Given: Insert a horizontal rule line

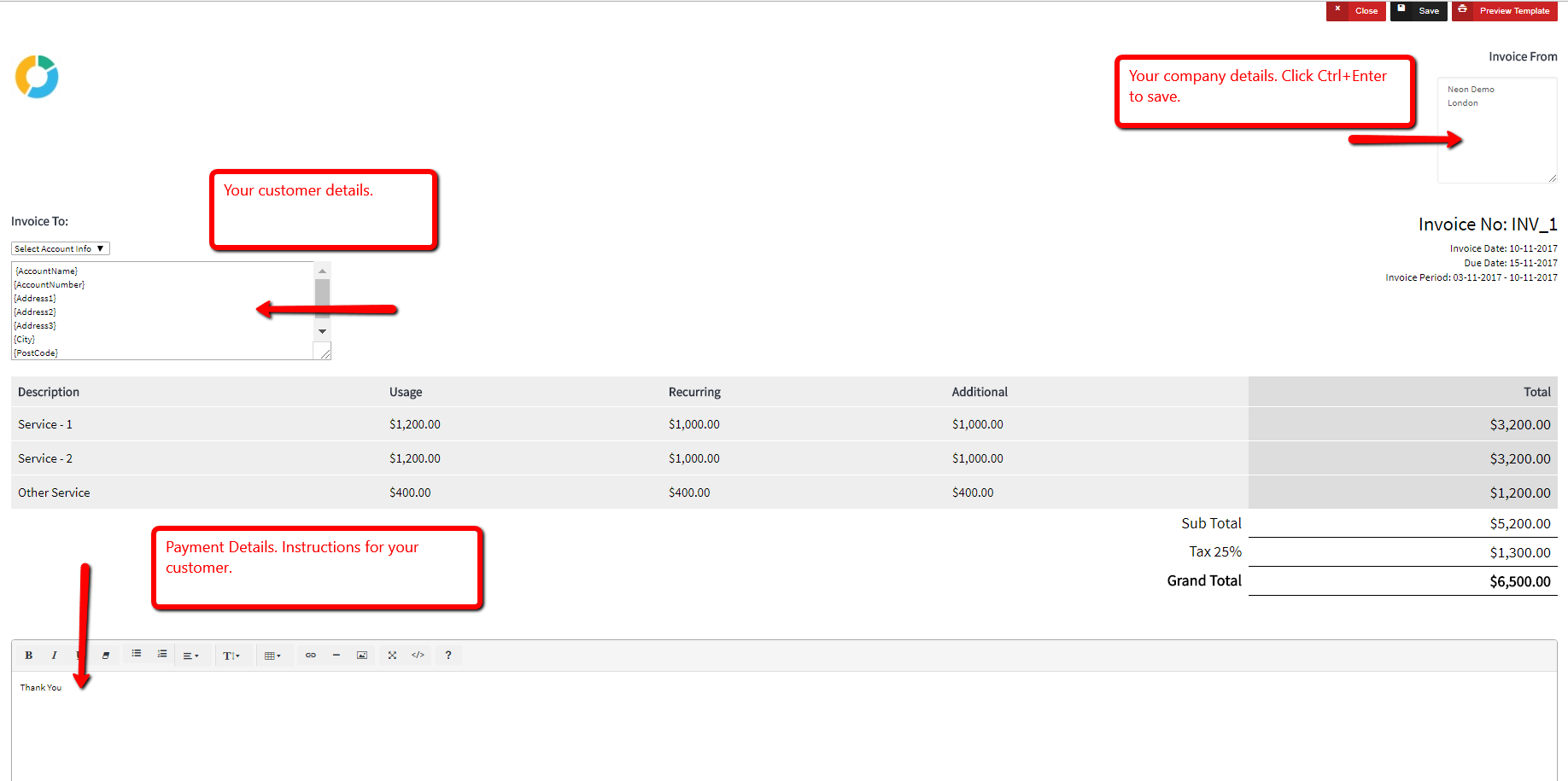Looking at the screenshot, I should [x=336, y=656].
